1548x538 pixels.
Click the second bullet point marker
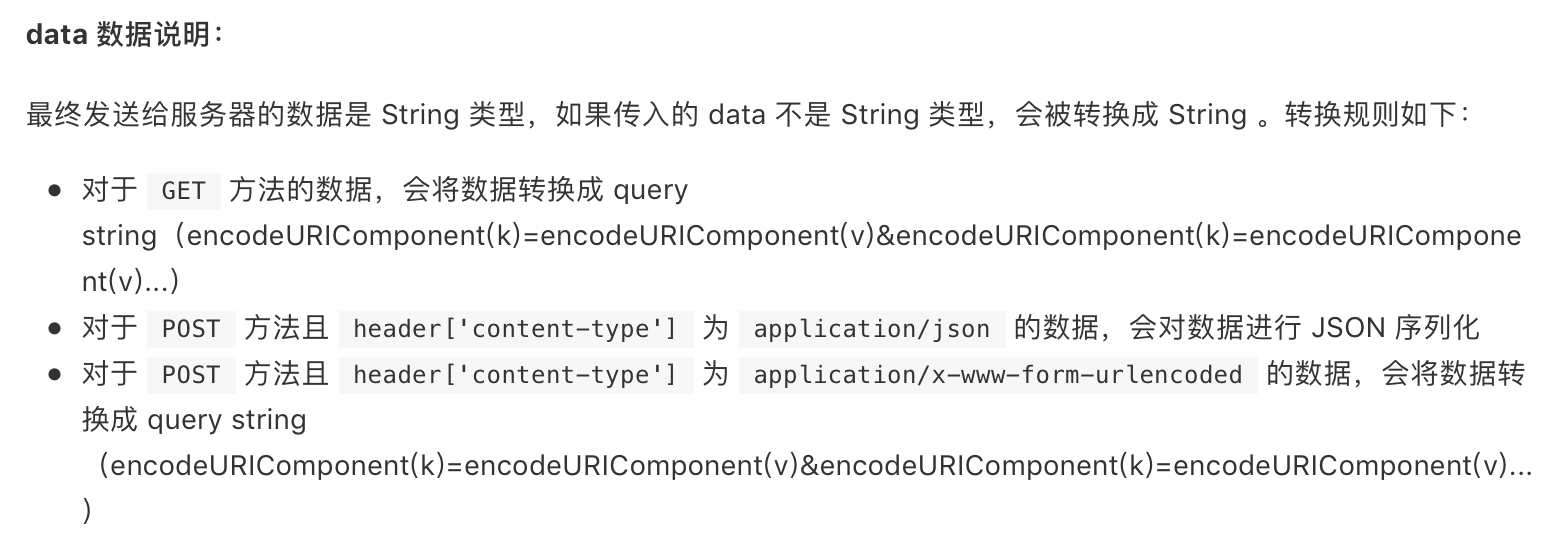pos(55,329)
